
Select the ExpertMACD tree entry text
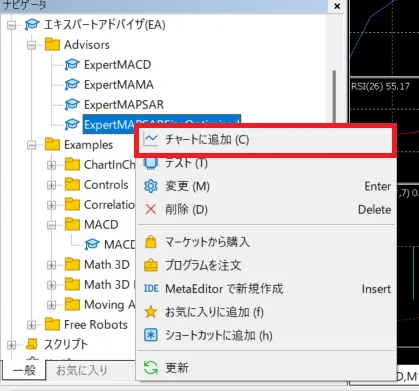(117, 65)
